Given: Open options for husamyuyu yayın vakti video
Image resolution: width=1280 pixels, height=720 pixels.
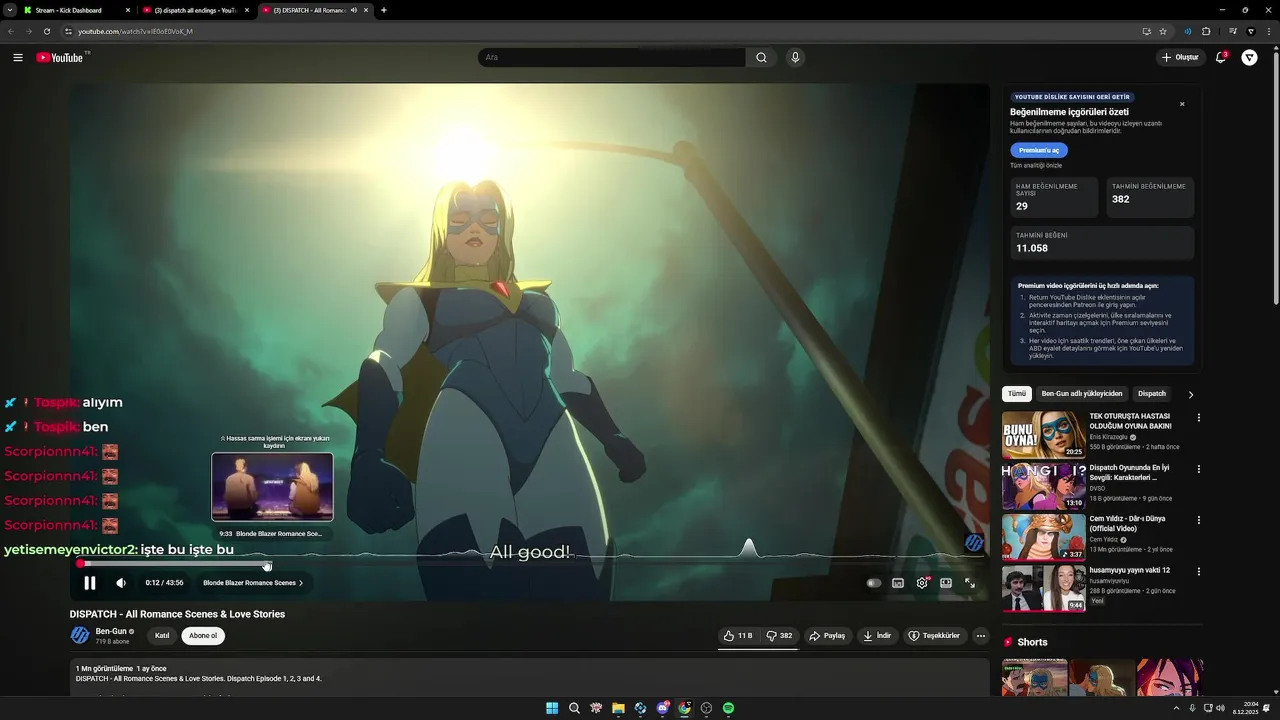Looking at the screenshot, I should [1199, 571].
